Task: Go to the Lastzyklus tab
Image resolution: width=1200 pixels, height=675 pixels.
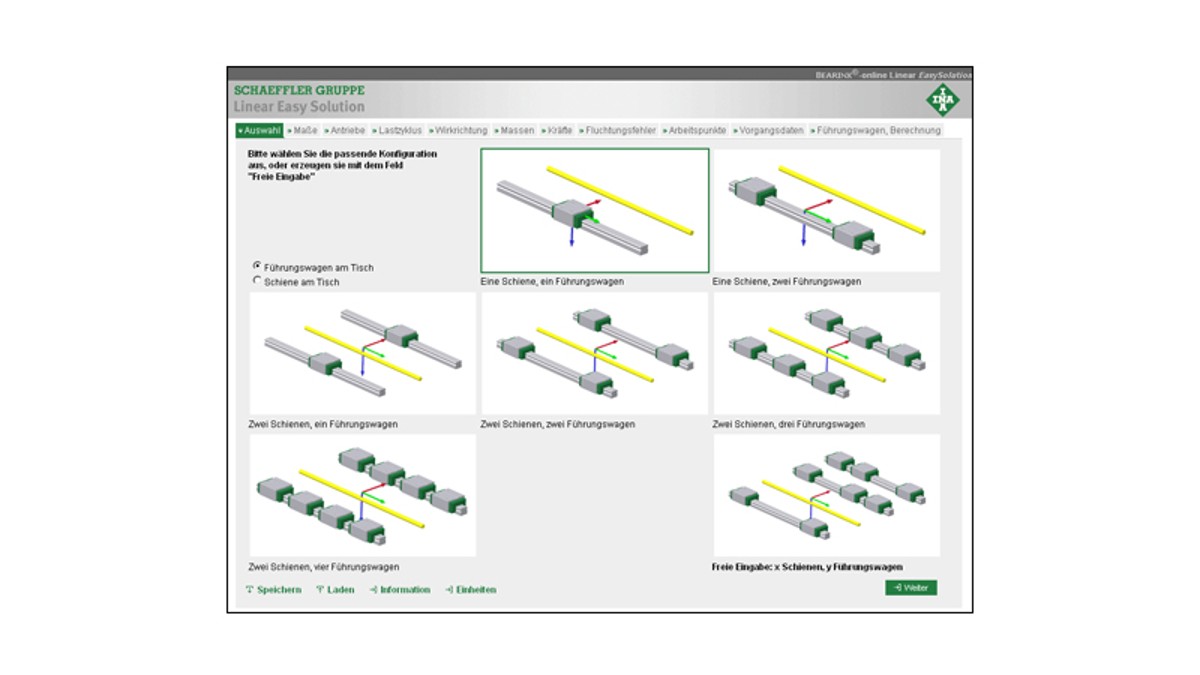Action: point(399,131)
